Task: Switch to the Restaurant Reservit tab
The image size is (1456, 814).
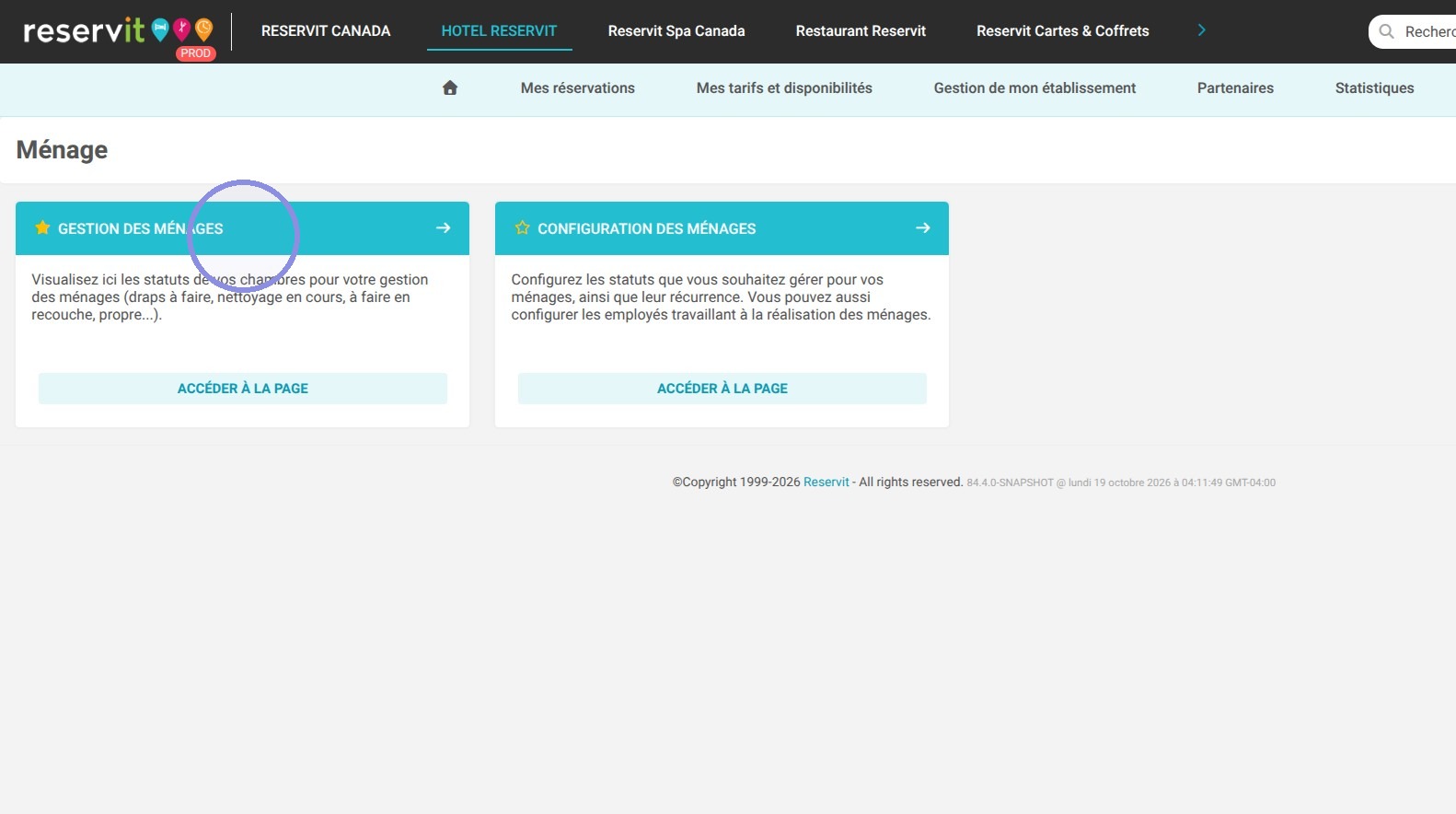Action: [x=861, y=30]
